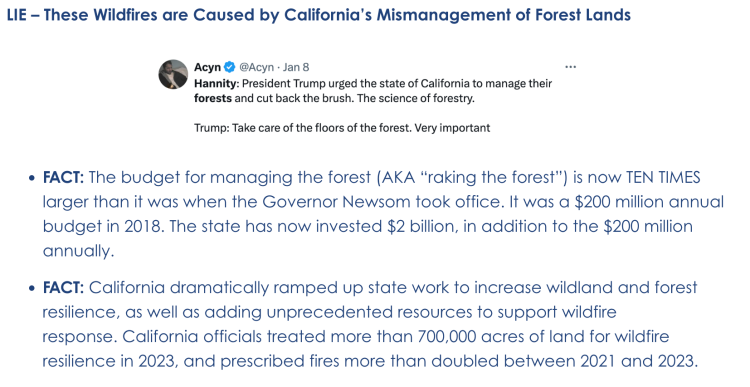Click the LIE headline about California's mismanagement
The width and height of the screenshot is (750, 387).
coord(319,15)
